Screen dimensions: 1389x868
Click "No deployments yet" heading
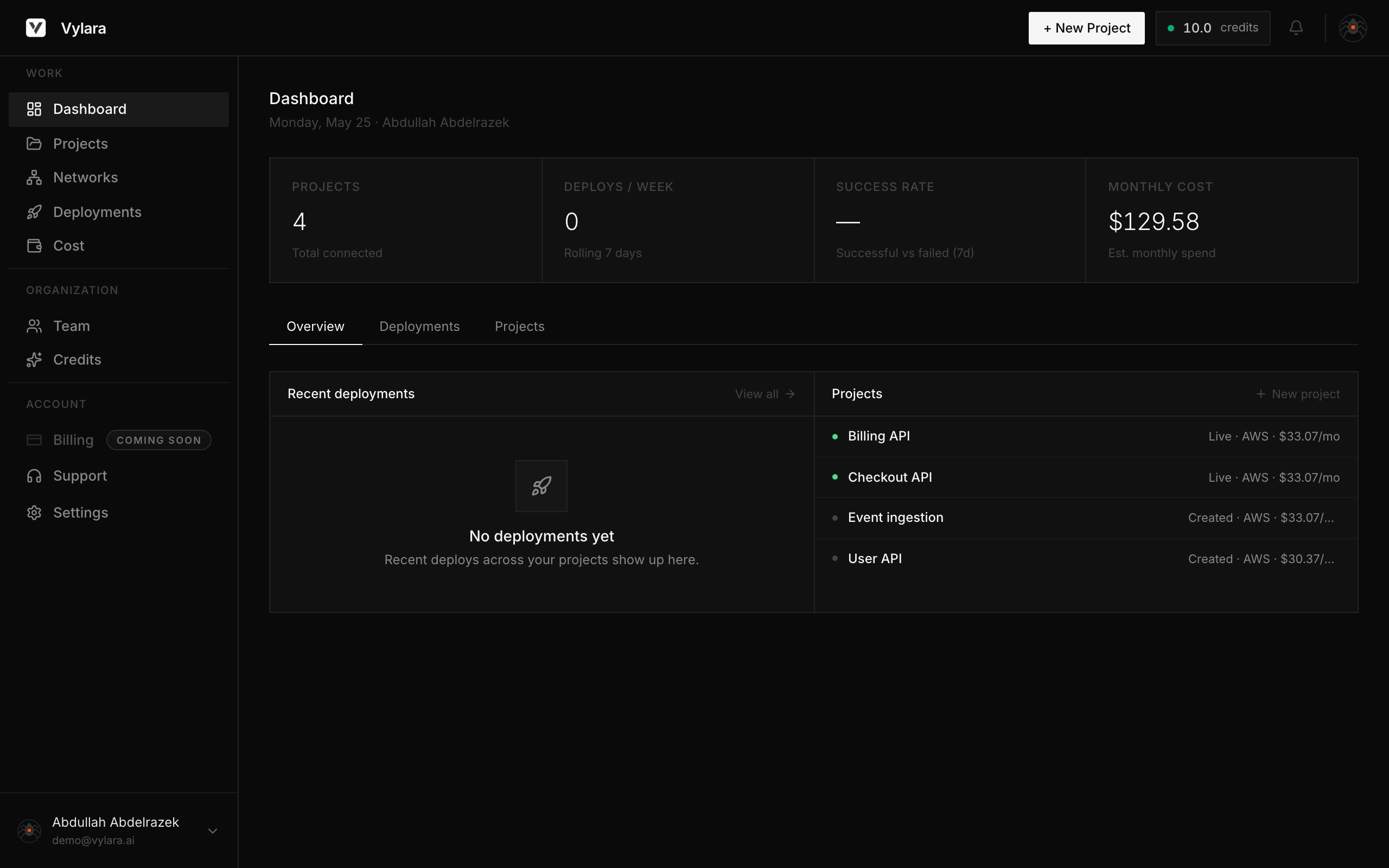pyautogui.click(x=541, y=536)
